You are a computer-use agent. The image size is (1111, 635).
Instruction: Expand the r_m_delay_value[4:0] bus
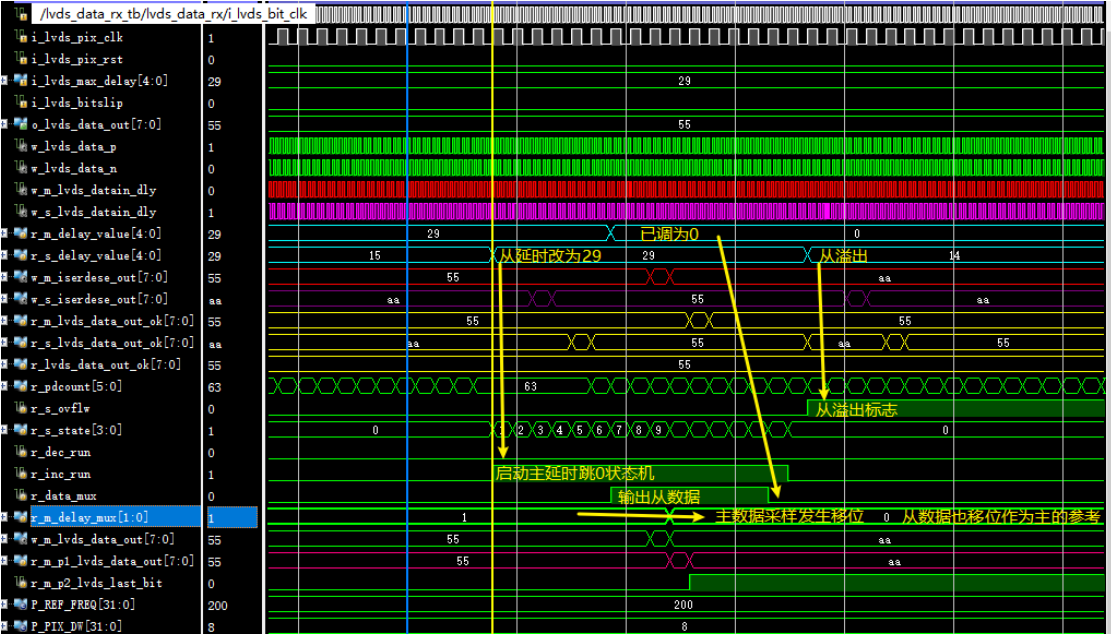(5, 233)
